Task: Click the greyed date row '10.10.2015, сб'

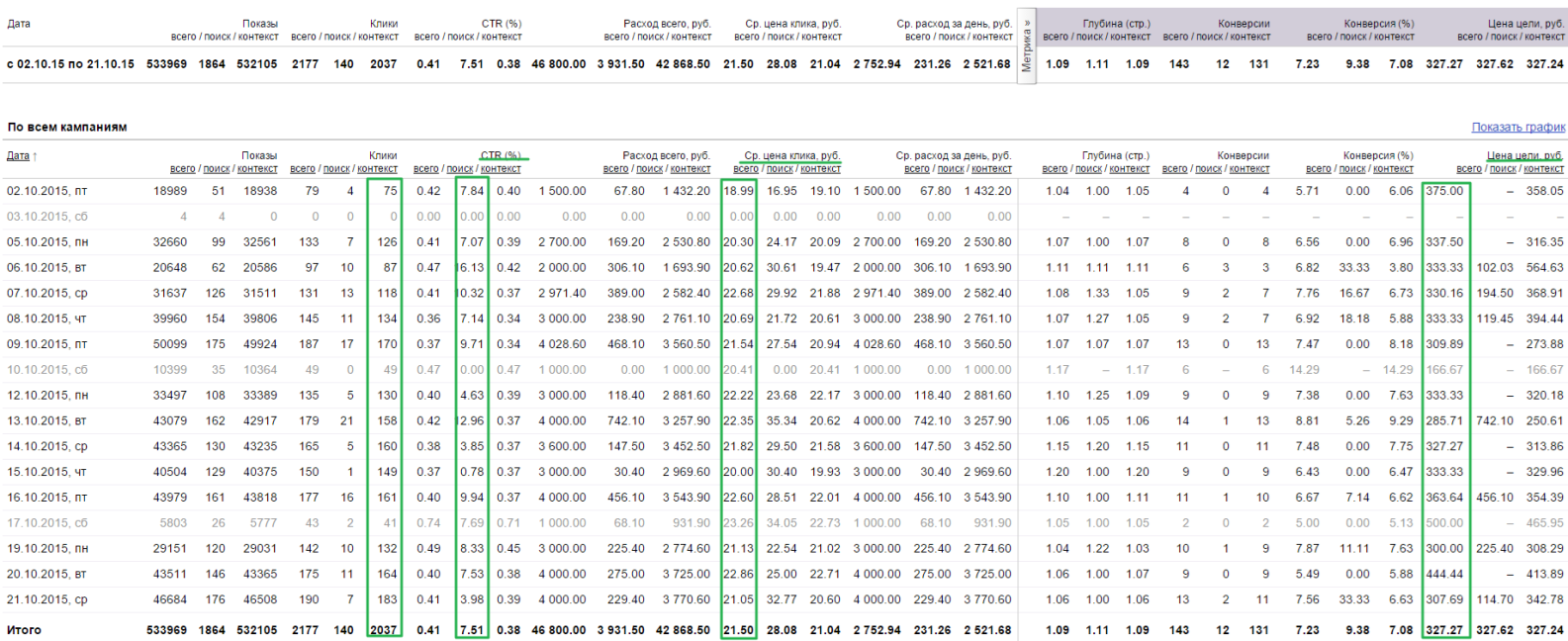Action: coord(47,370)
